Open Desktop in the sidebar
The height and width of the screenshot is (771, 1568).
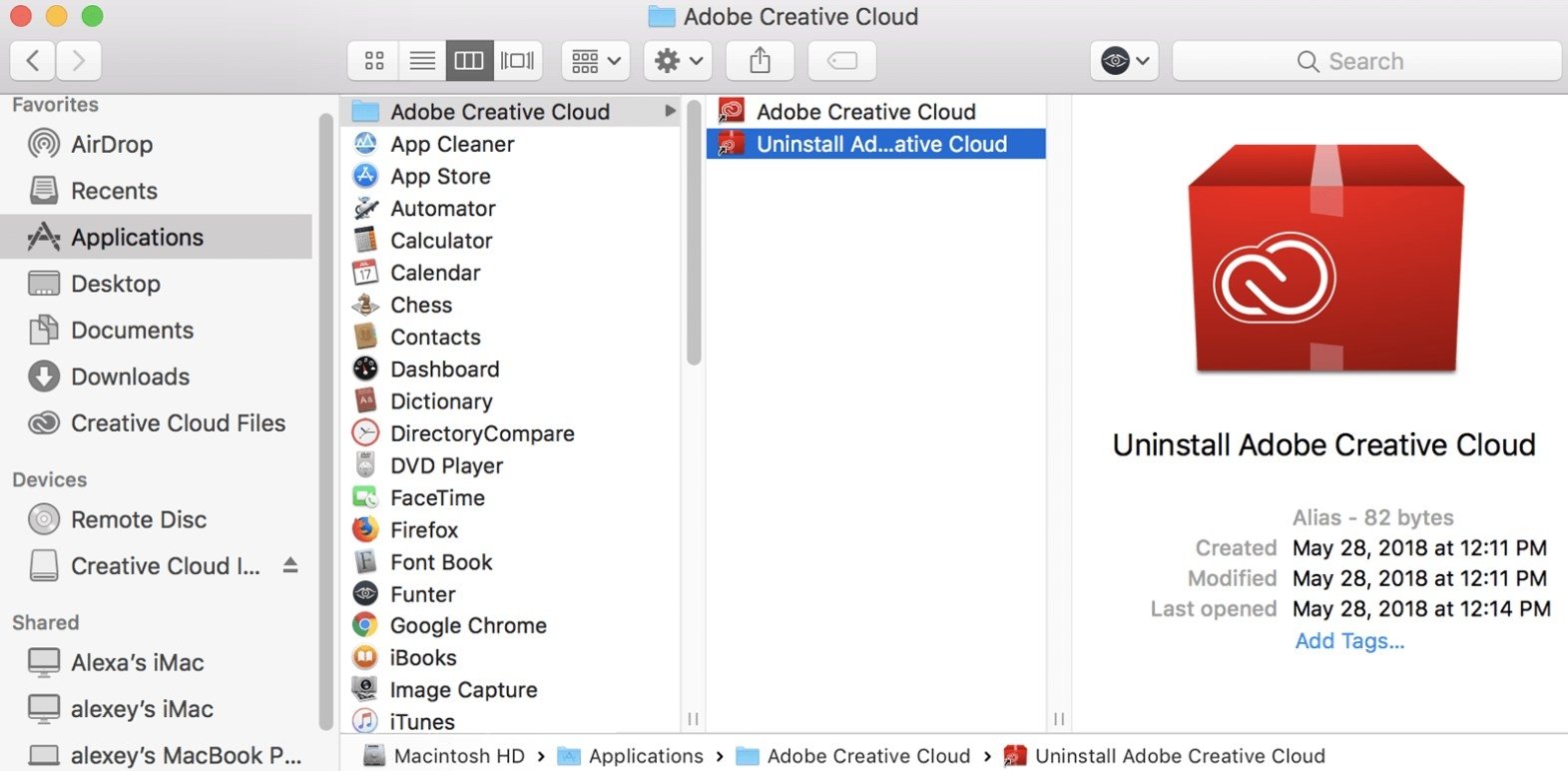[x=157, y=284]
